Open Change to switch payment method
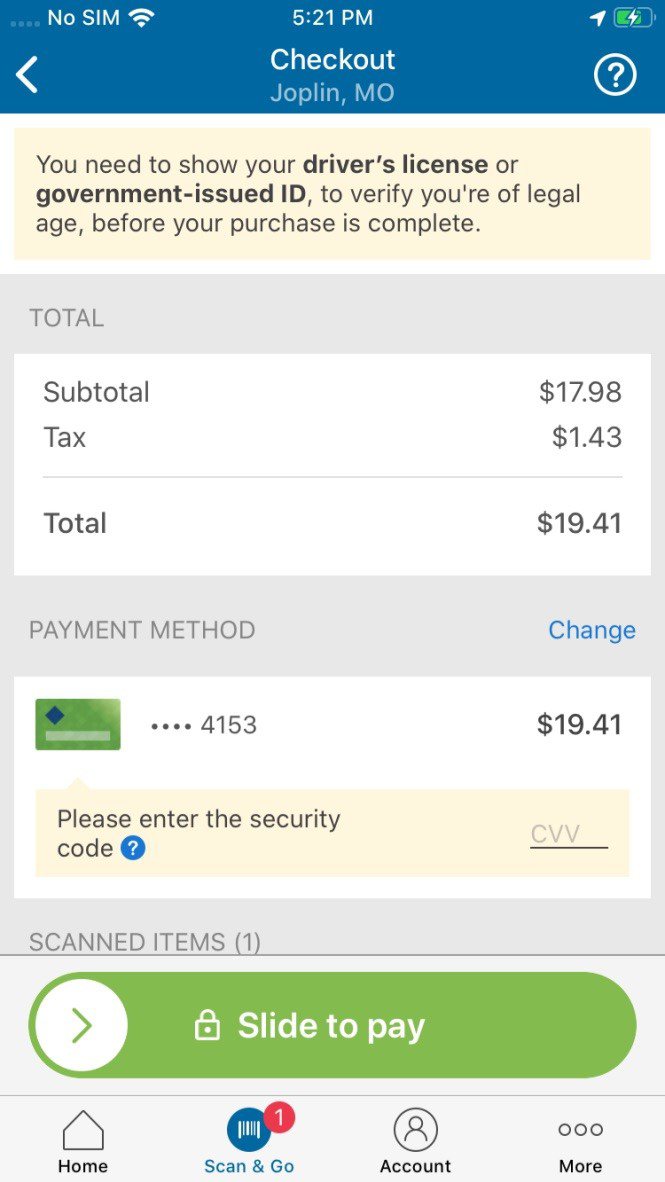This screenshot has width=665, height=1182. pyautogui.click(x=592, y=630)
